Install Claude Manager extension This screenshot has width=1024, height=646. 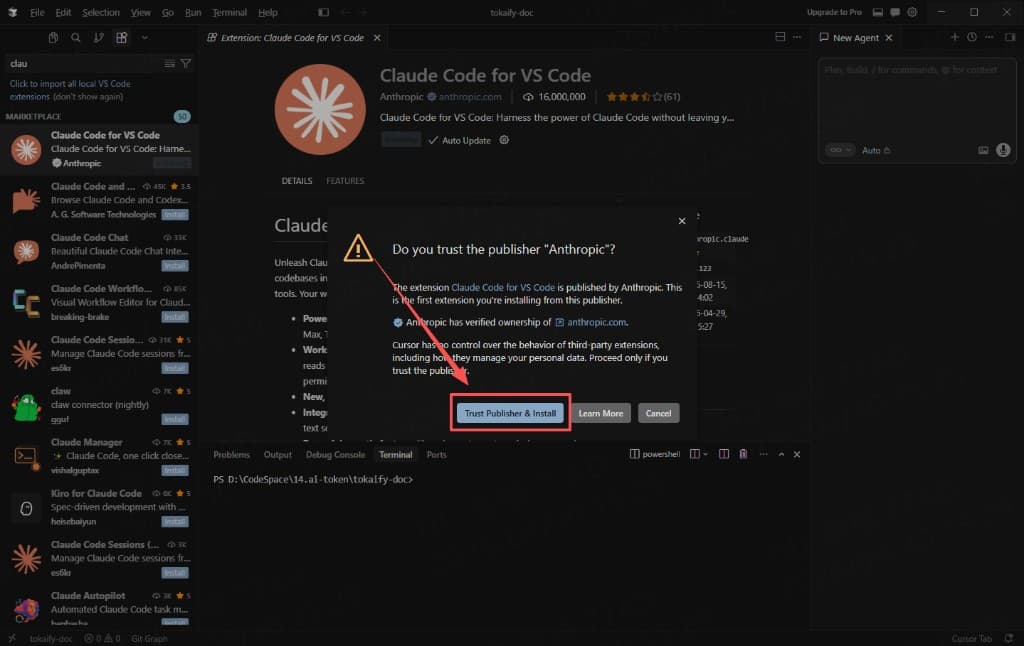(x=175, y=470)
